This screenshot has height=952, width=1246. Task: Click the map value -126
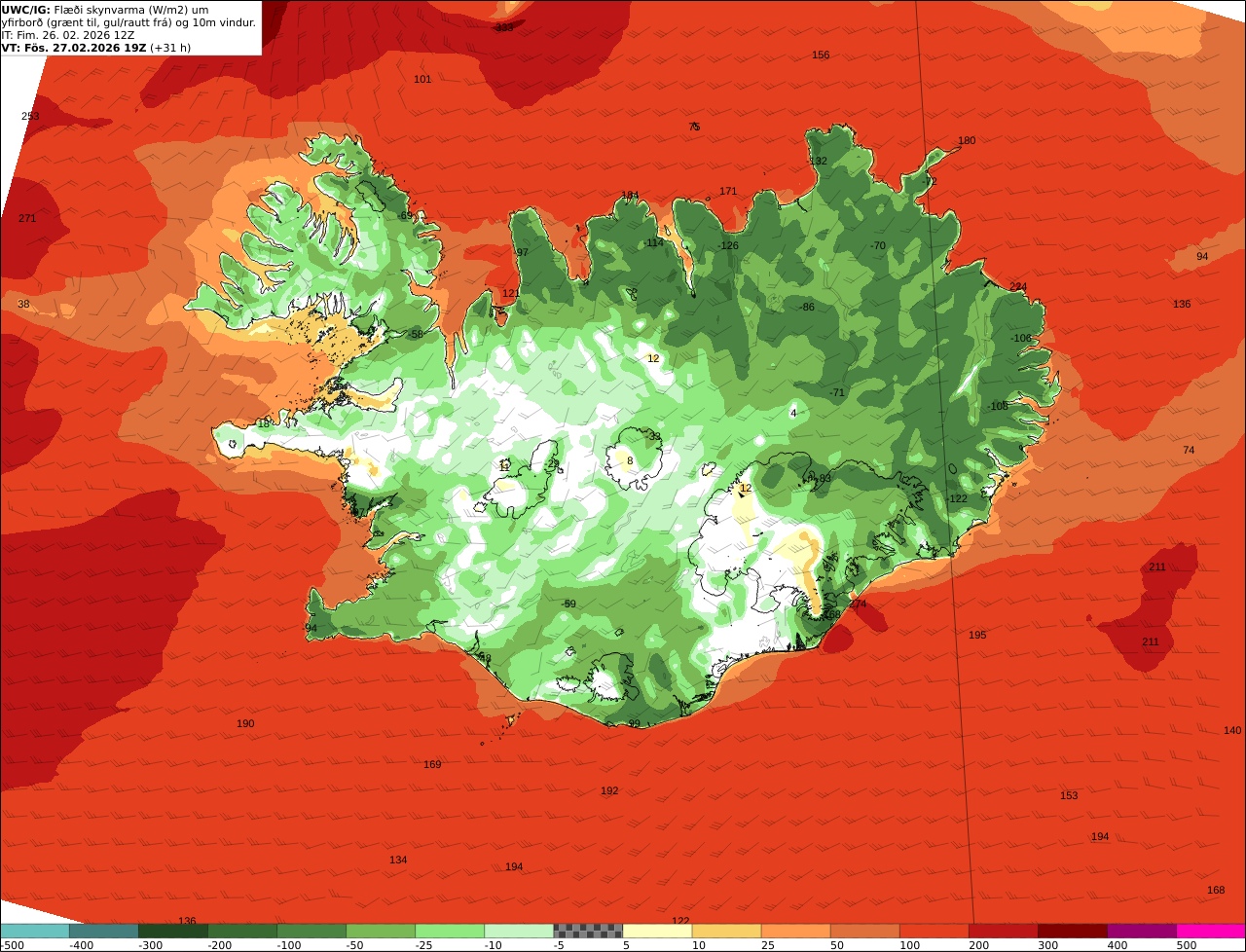click(728, 245)
